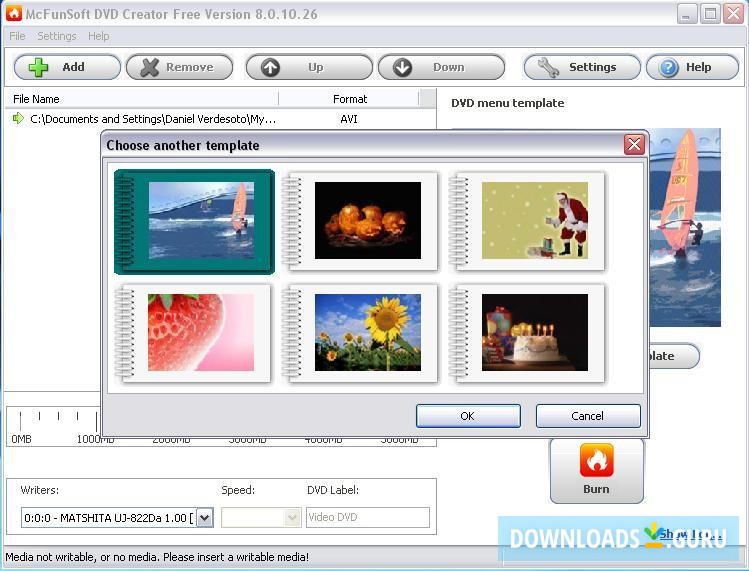Click the 0MB mark on the capacity gauge

pyautogui.click(x=21, y=439)
